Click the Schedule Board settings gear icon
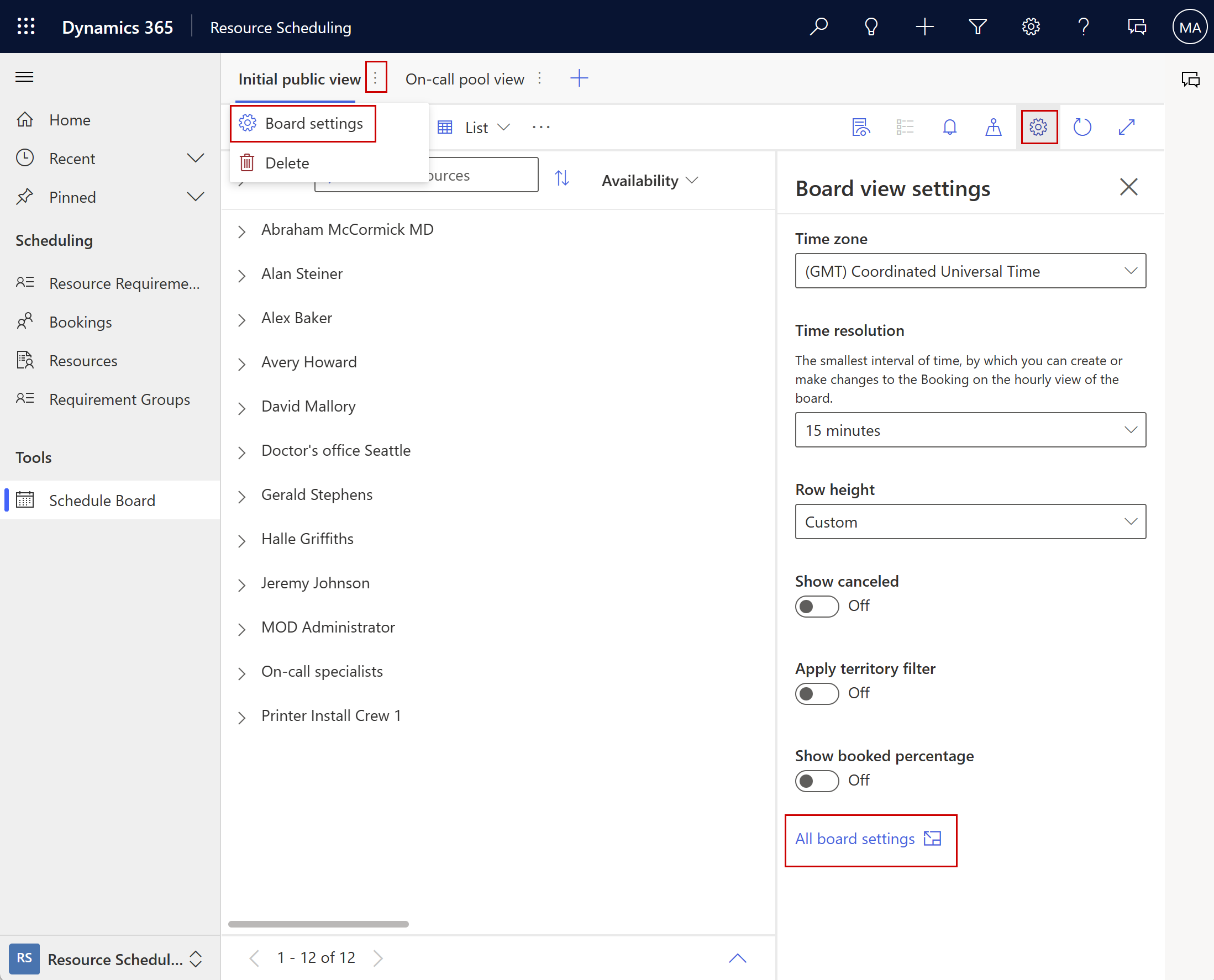 point(1038,127)
